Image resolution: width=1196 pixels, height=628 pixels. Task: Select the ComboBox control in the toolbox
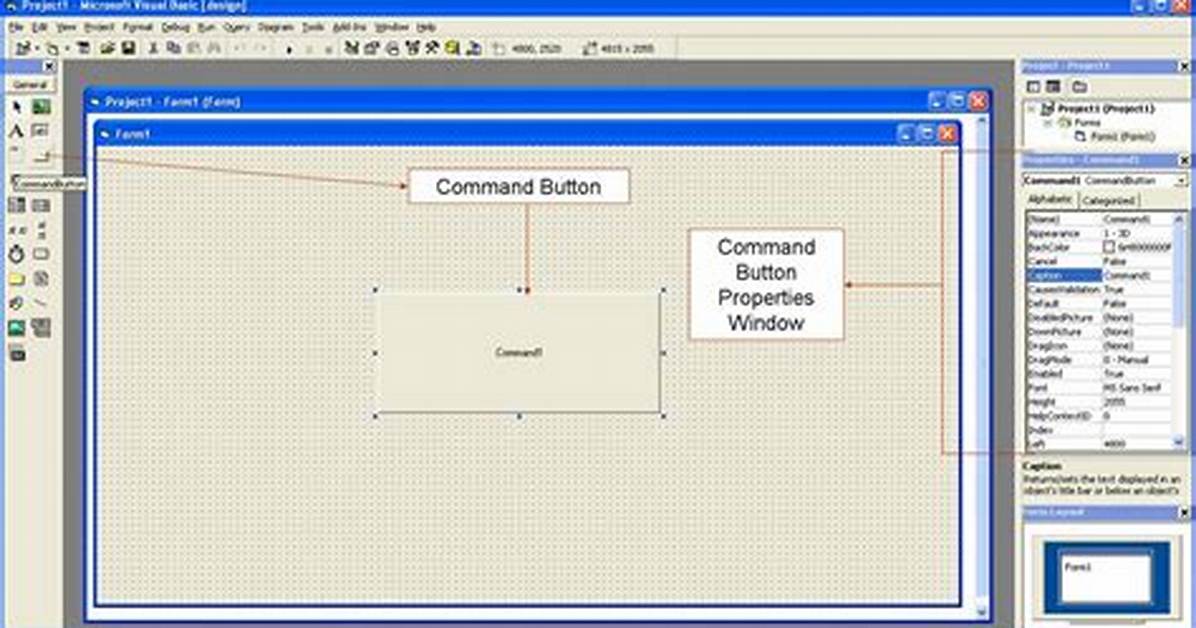[x=17, y=205]
